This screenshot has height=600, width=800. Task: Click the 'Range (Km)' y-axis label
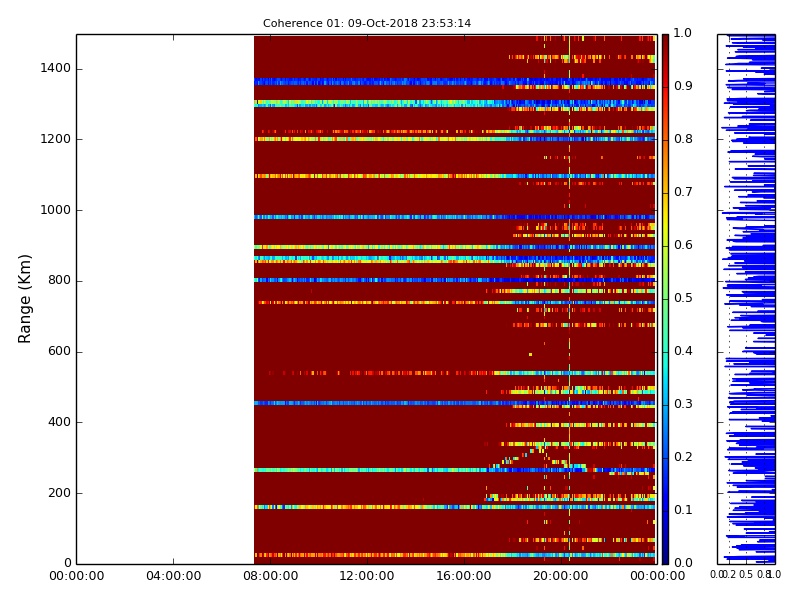pyautogui.click(x=24, y=299)
